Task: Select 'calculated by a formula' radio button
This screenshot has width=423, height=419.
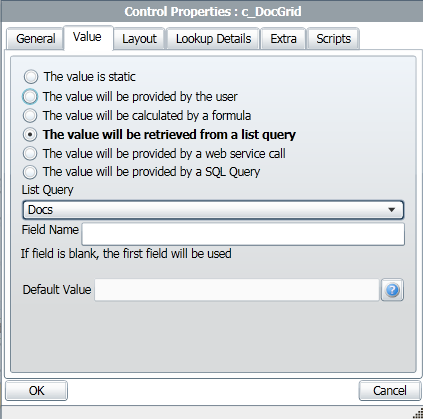Action: click(x=30, y=116)
